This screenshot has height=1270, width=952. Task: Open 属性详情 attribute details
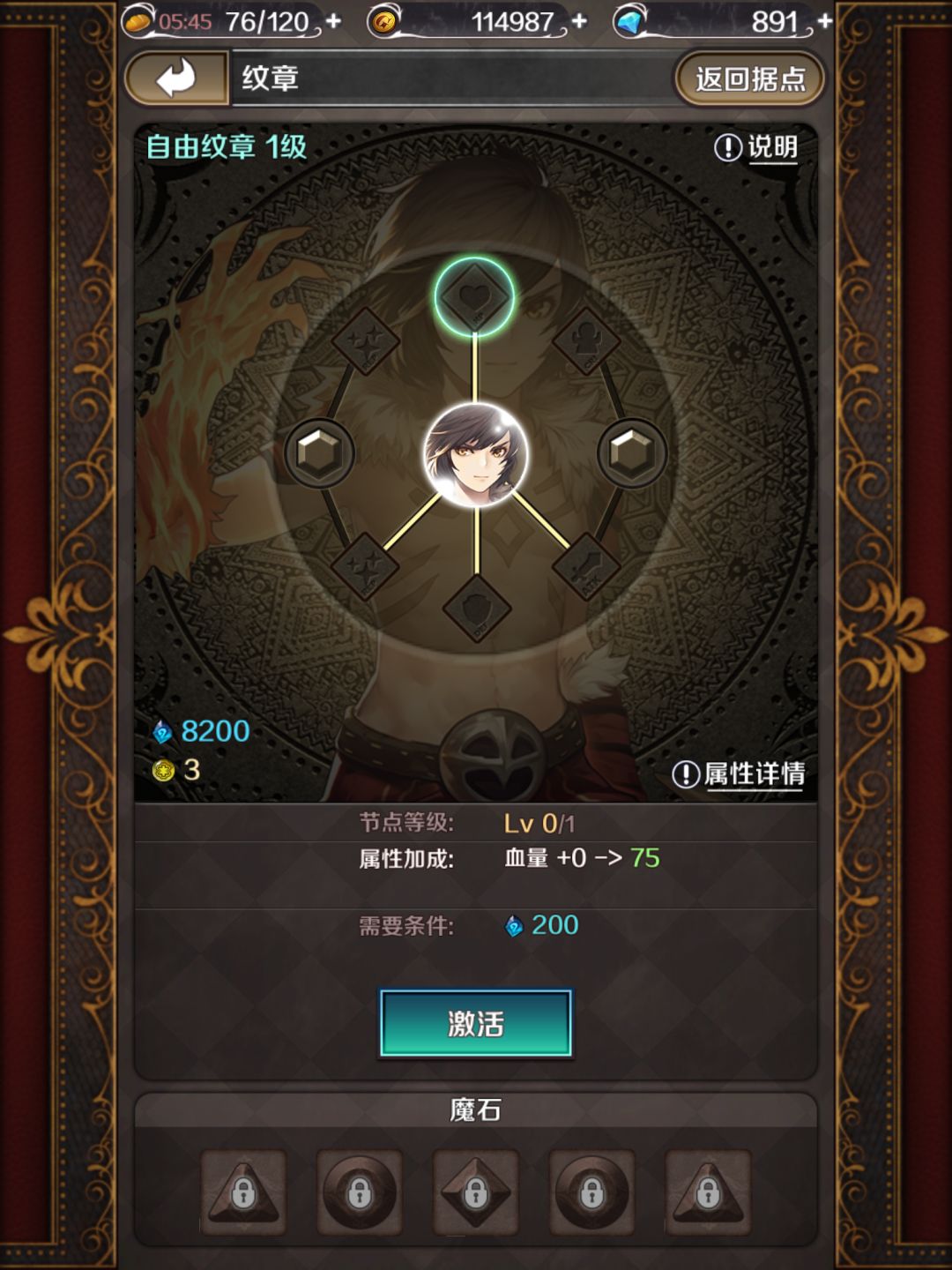point(739,774)
